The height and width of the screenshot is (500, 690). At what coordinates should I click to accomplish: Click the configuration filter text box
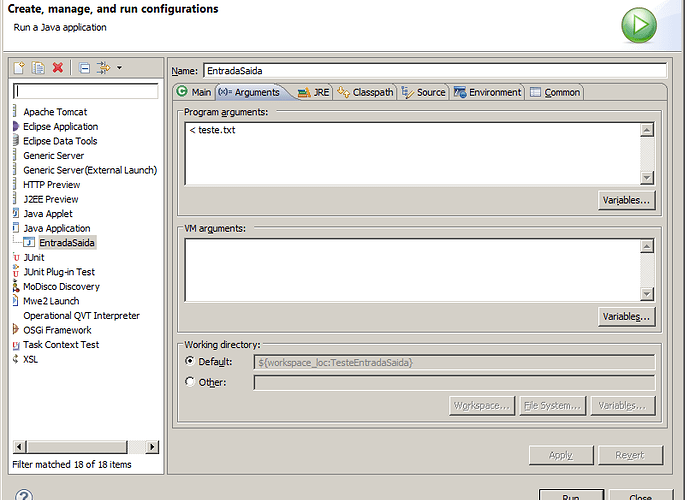point(85,91)
